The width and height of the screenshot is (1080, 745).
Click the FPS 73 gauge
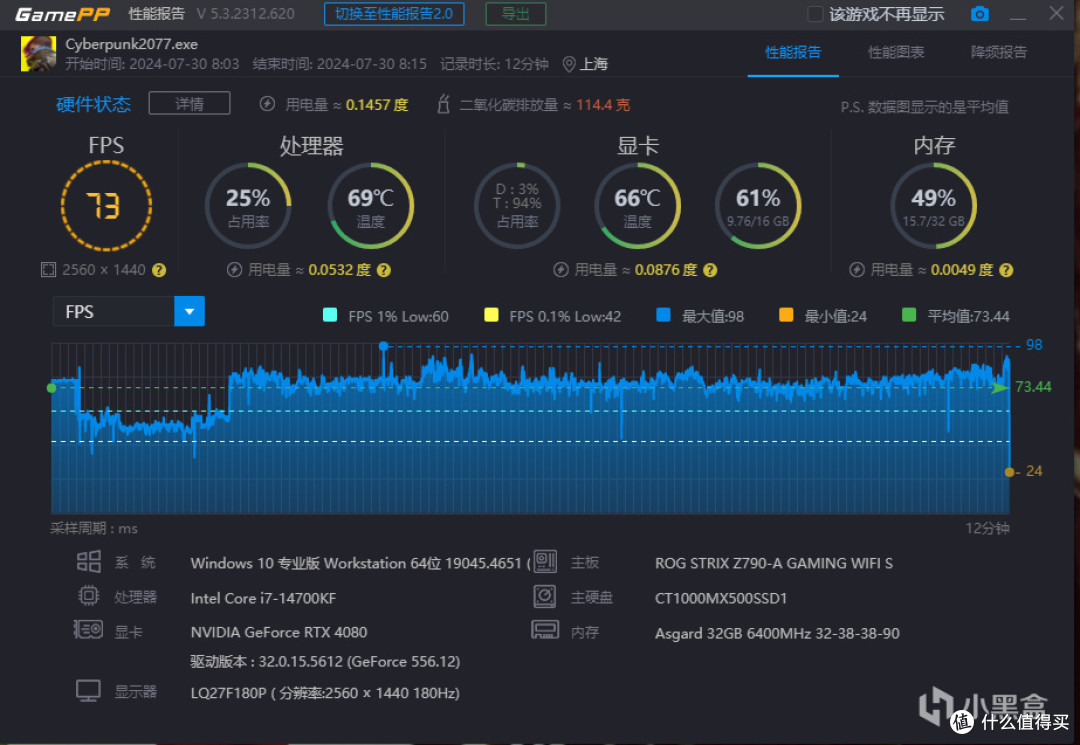coord(106,206)
